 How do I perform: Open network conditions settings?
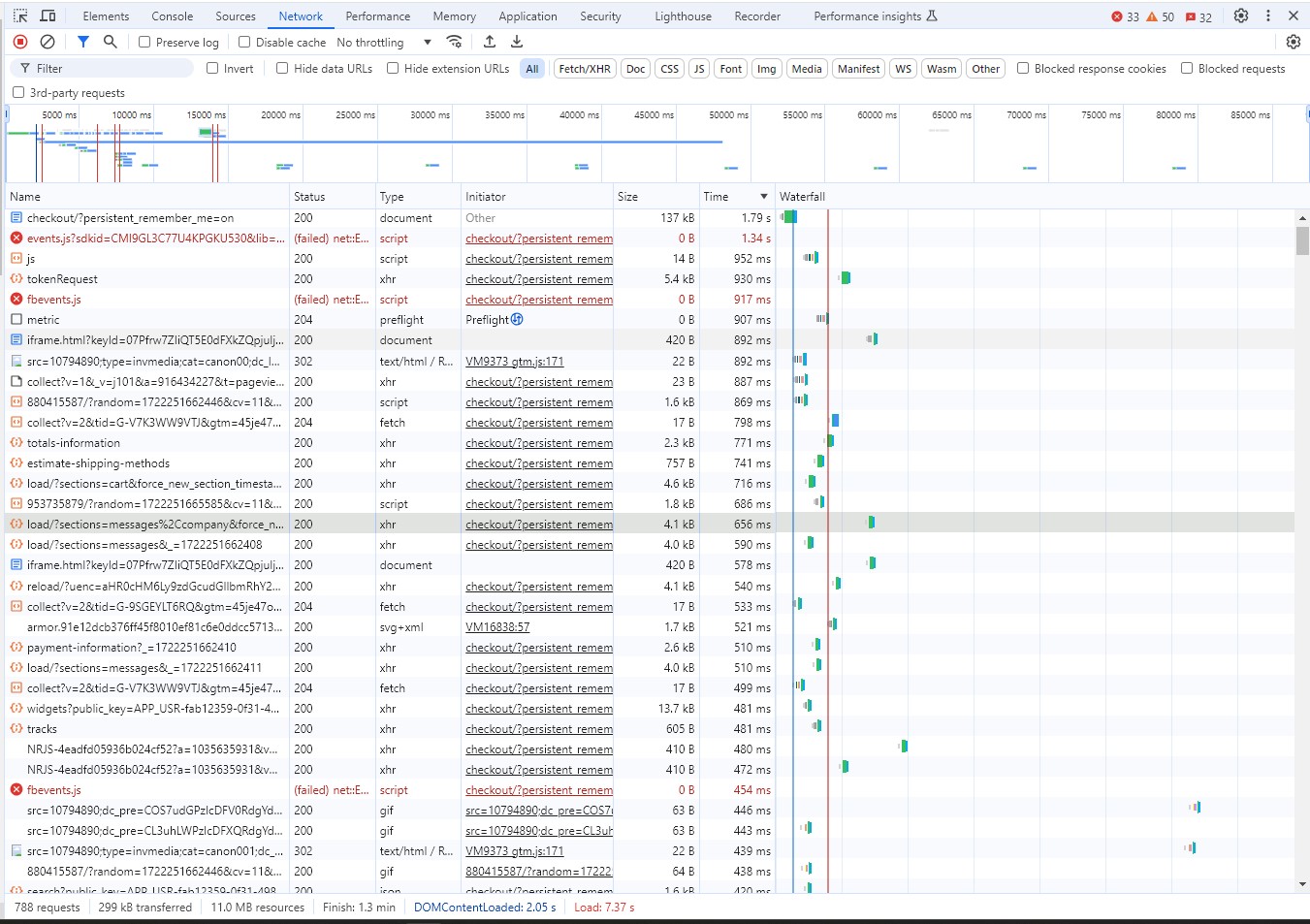(454, 42)
